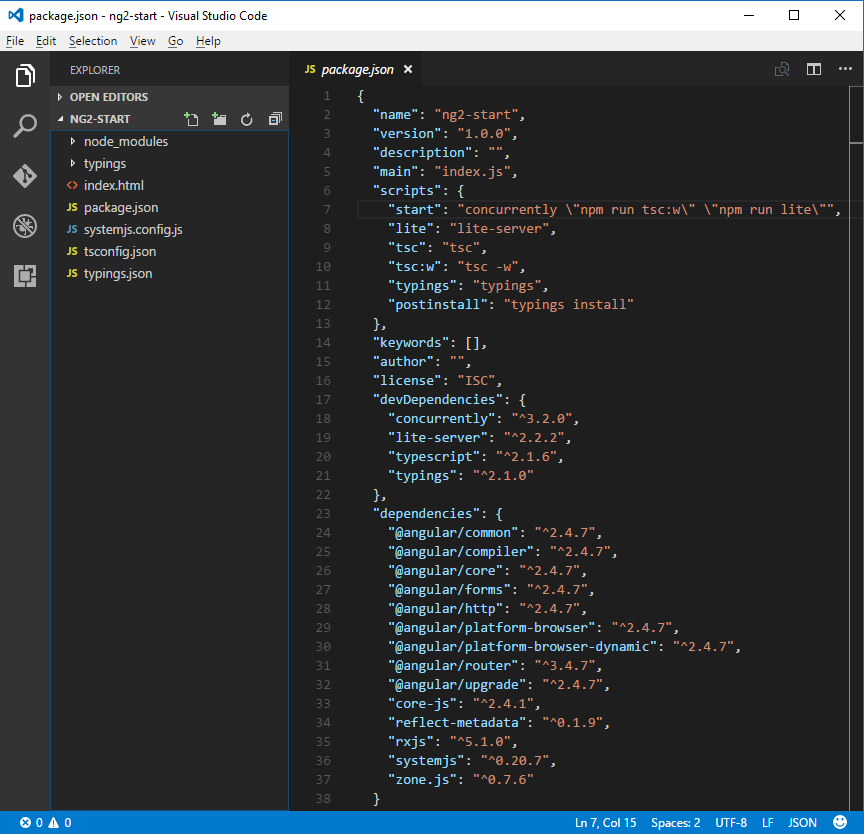
Task: Click Ln 7, Col 15 in status bar
Action: [606, 822]
